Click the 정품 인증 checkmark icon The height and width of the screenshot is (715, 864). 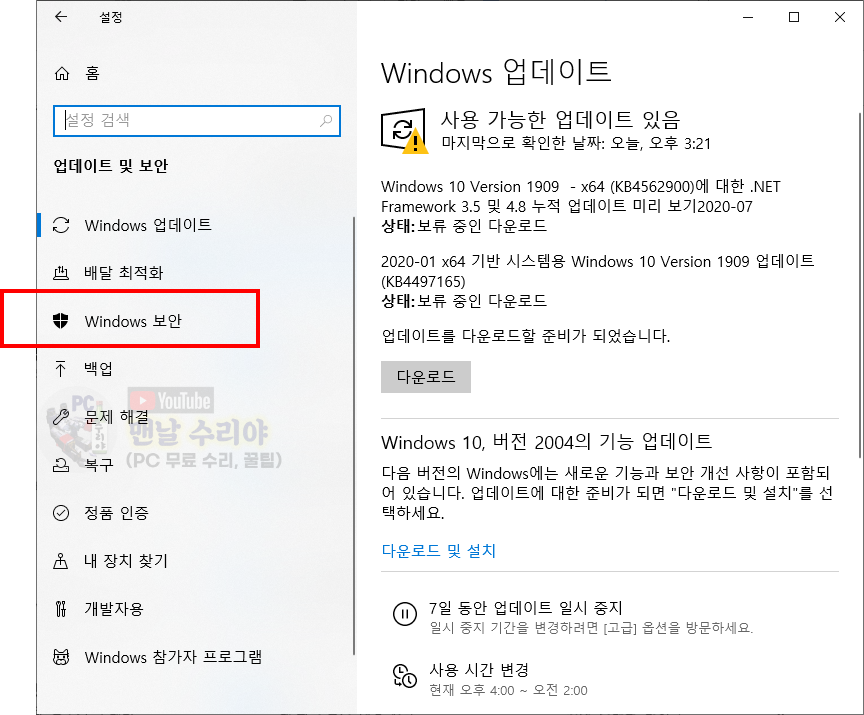(61, 513)
